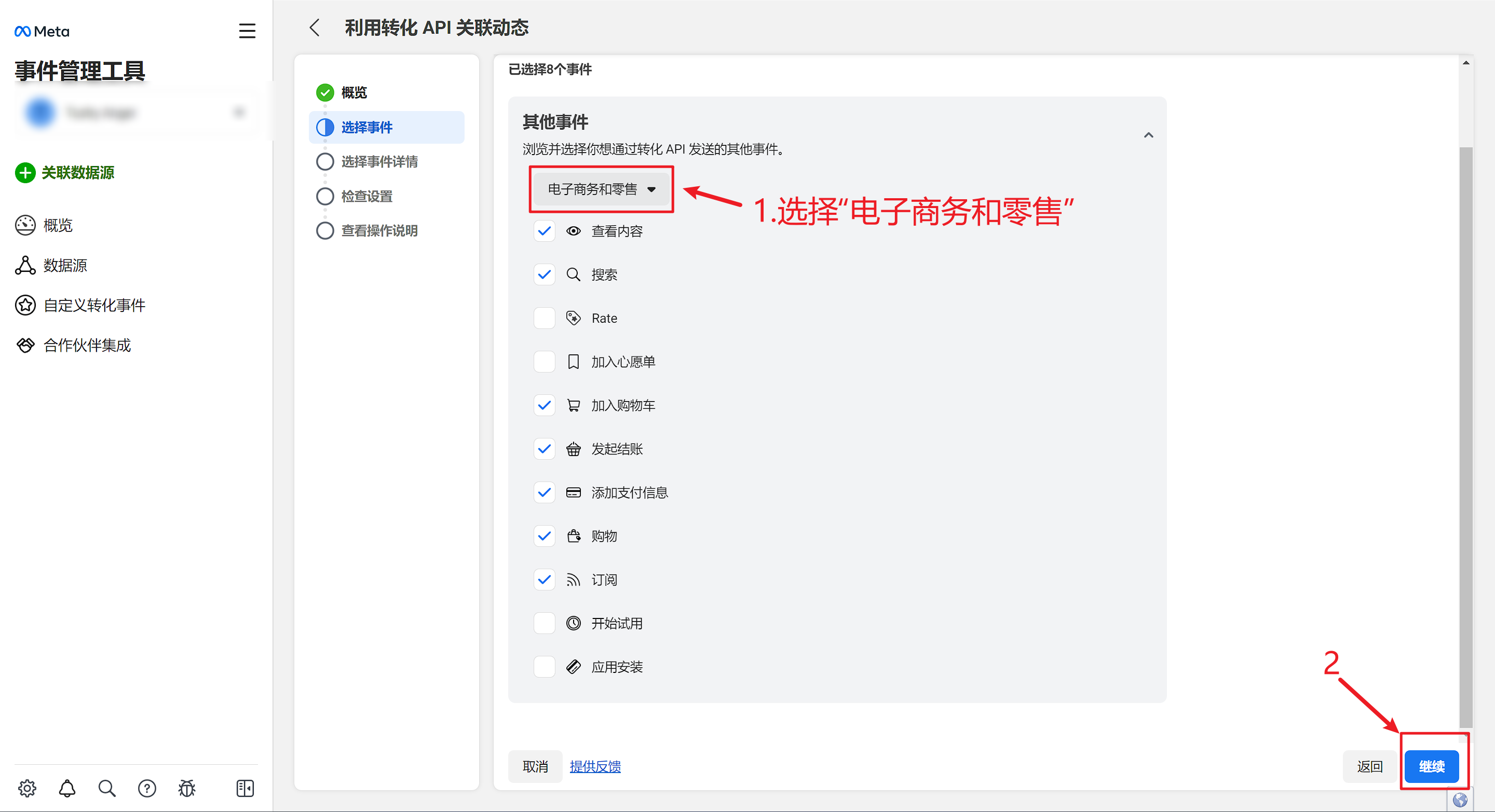Open the hamburger menu in sidebar
The width and height of the screenshot is (1495, 812).
247,31
